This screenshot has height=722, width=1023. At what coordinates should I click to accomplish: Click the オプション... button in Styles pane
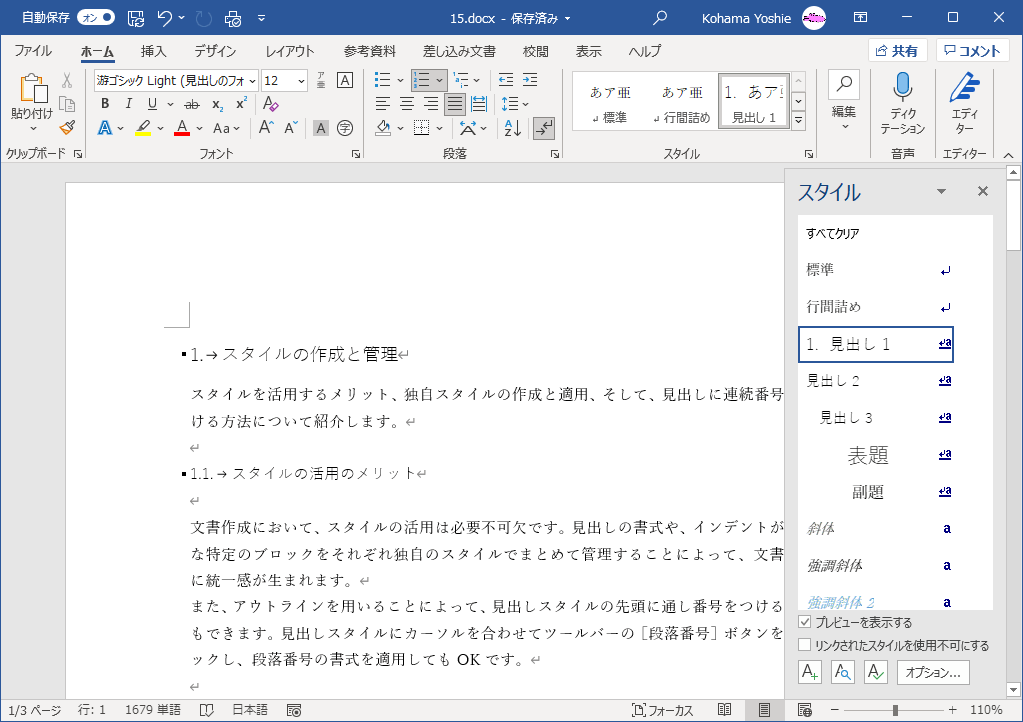click(x=933, y=672)
